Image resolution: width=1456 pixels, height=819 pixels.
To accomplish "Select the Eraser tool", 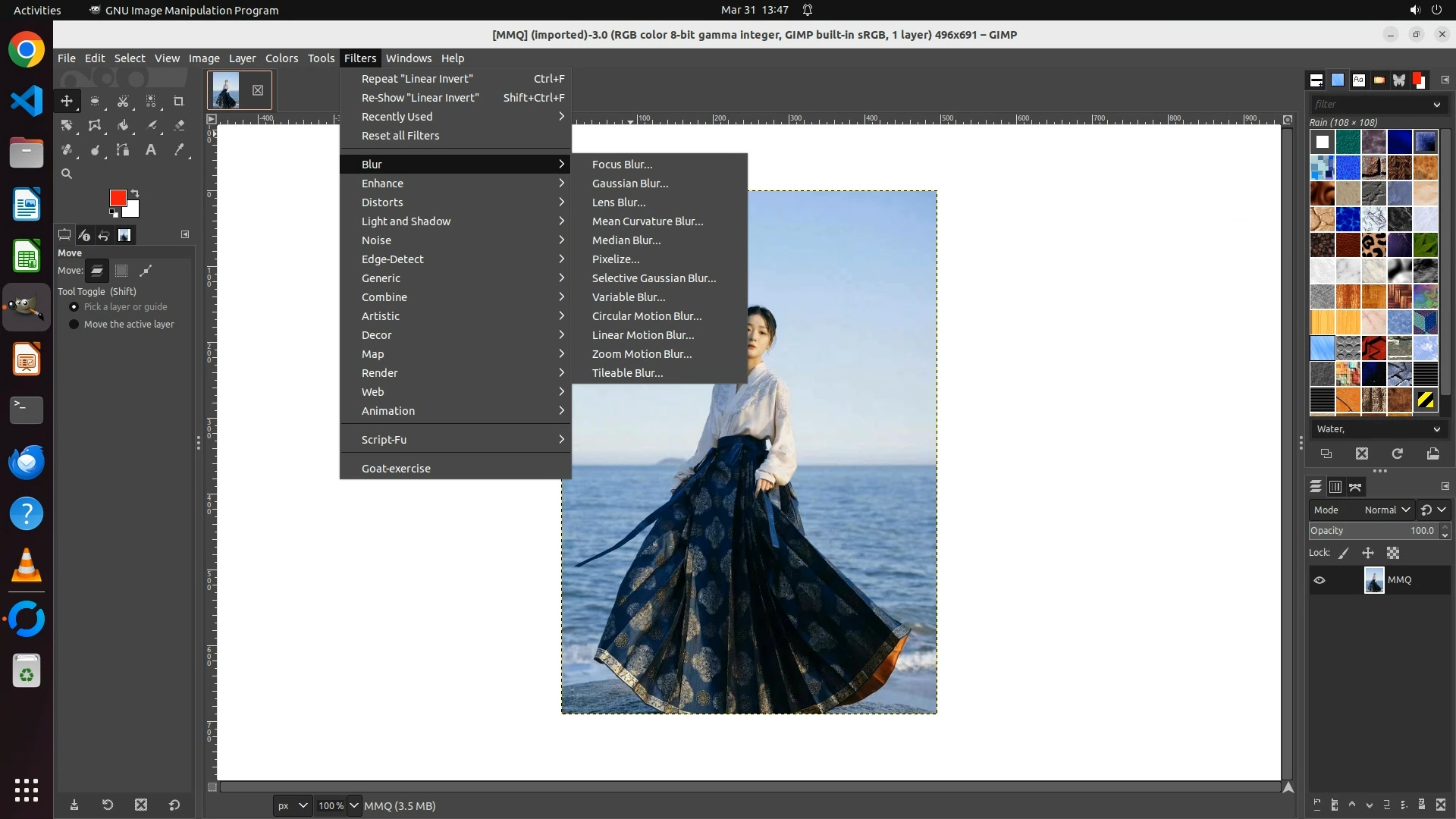I will point(179,125).
